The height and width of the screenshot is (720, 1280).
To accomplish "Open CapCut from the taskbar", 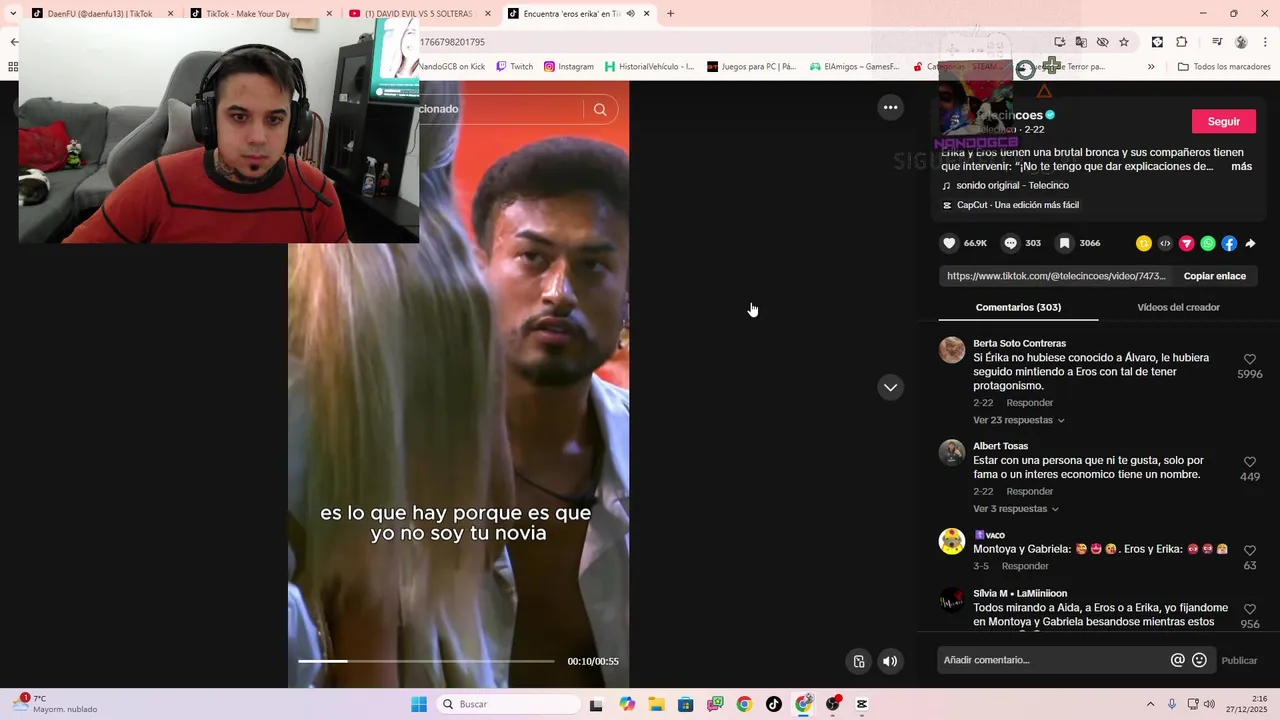I will coord(862,704).
